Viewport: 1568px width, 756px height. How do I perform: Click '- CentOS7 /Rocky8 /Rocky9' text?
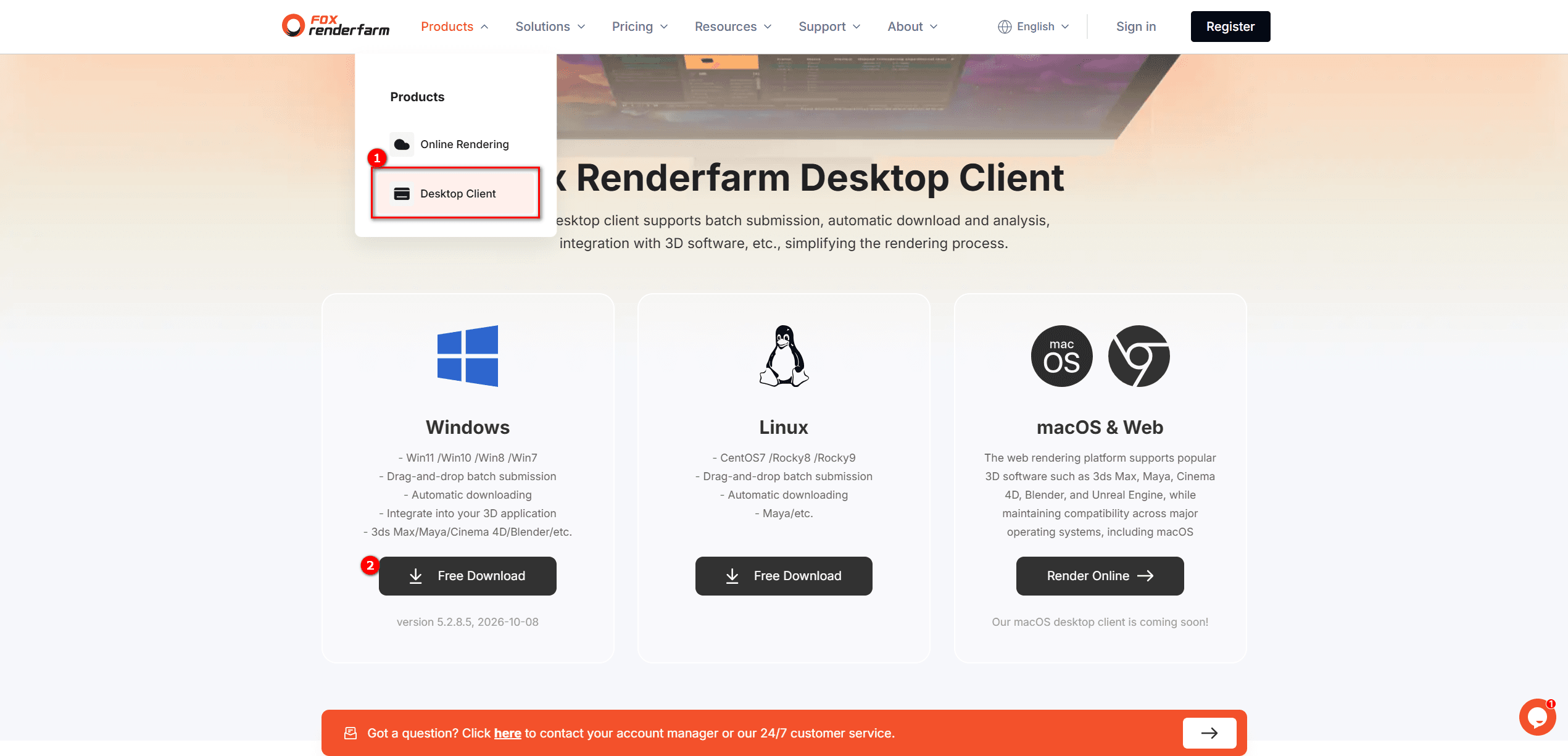784,458
